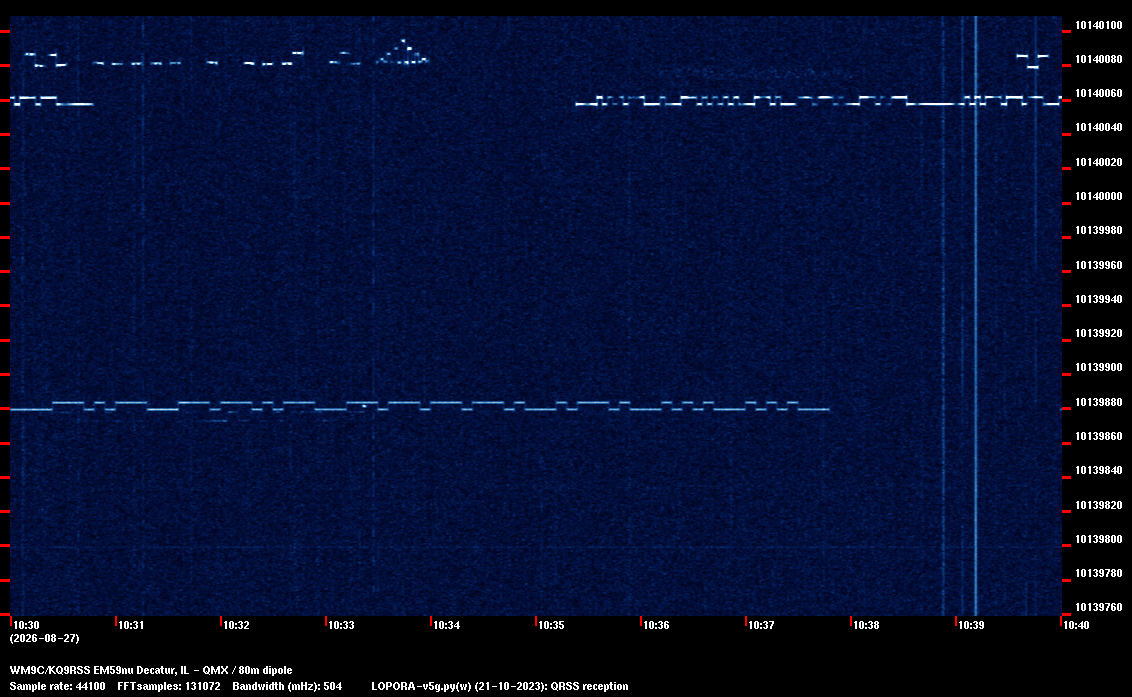Click the WM9C/KQ9RSS station description line

[x=151, y=670]
